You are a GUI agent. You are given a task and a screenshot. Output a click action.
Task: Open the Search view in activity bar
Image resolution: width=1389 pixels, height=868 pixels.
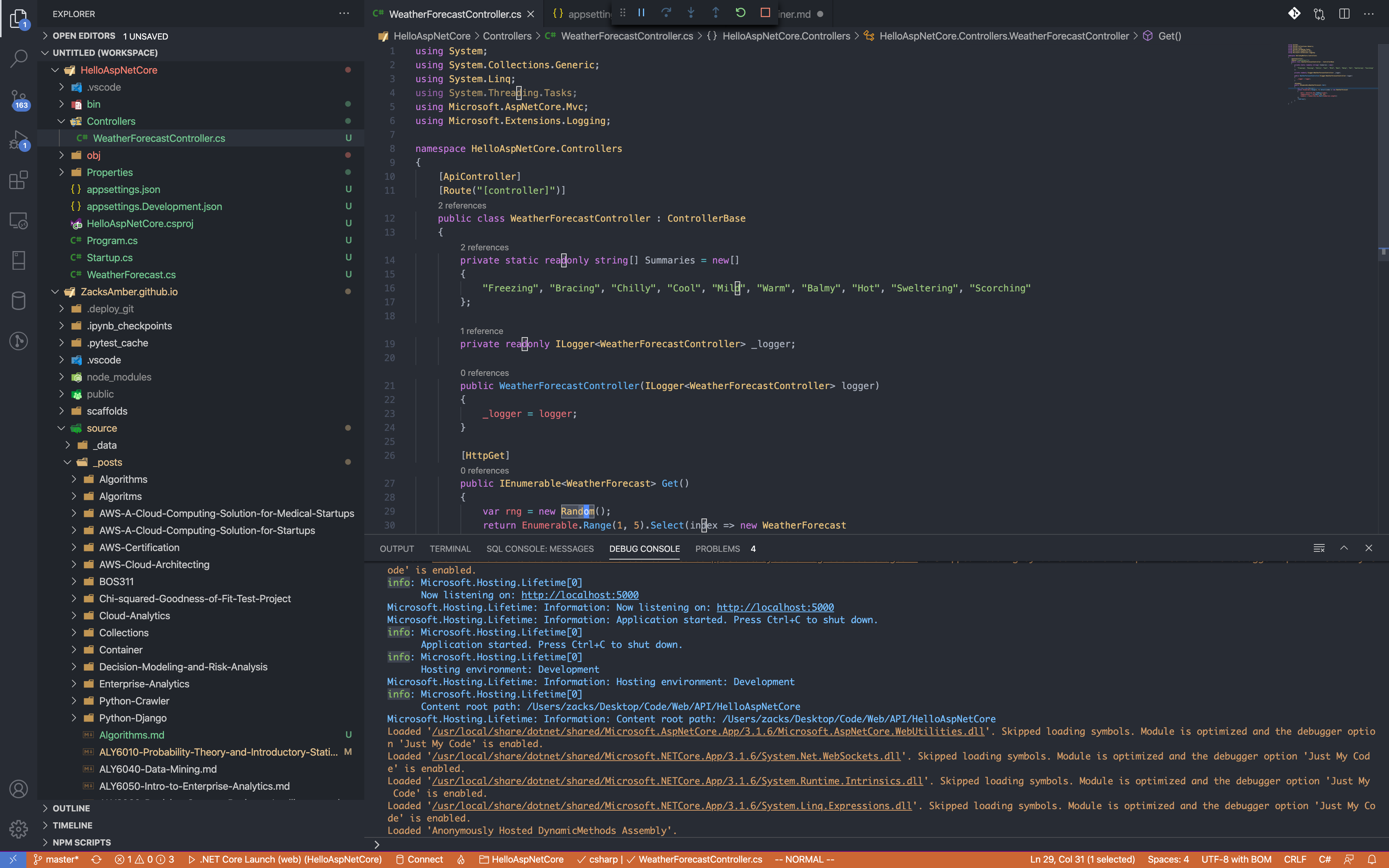18,58
